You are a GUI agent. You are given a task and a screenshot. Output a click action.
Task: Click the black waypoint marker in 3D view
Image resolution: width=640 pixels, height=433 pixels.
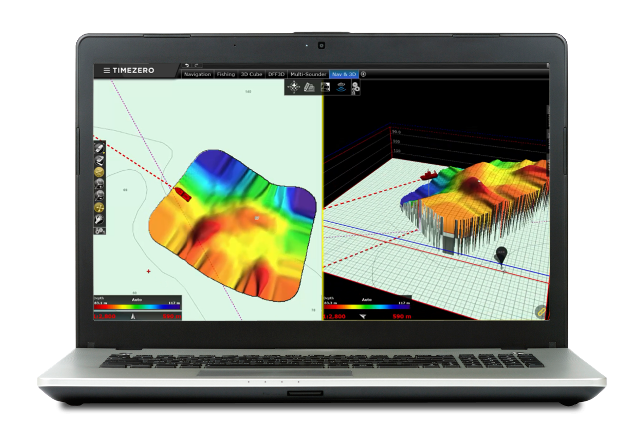point(501,255)
